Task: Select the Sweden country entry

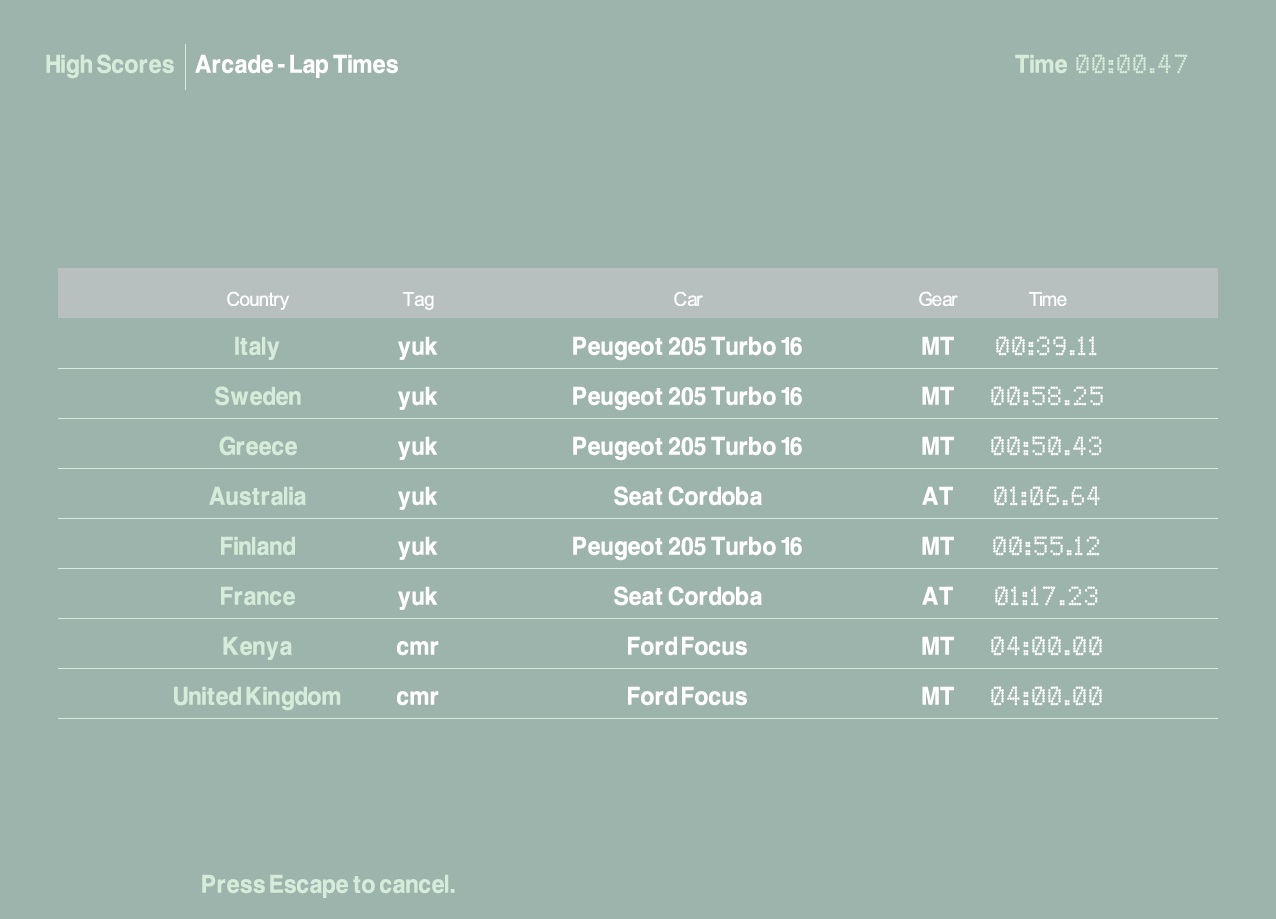Action: (257, 396)
